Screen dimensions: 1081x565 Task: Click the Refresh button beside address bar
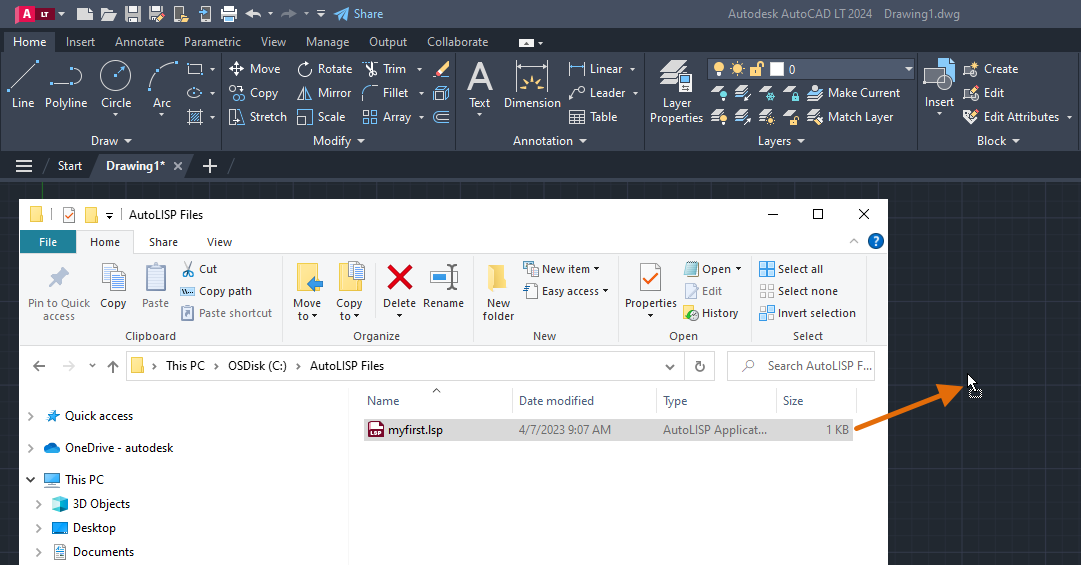coord(700,367)
